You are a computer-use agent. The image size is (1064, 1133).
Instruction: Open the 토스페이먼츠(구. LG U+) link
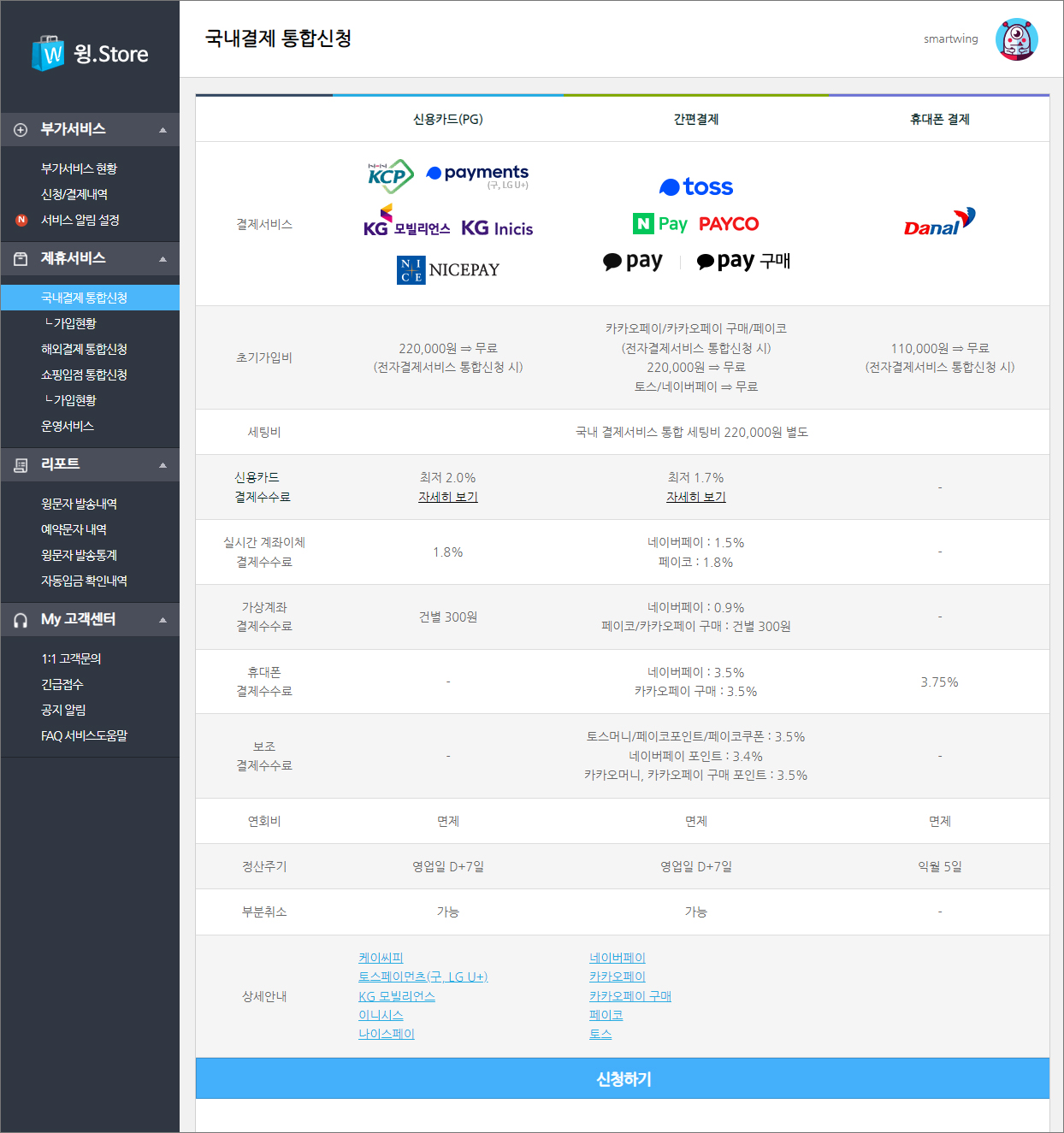pos(423,977)
